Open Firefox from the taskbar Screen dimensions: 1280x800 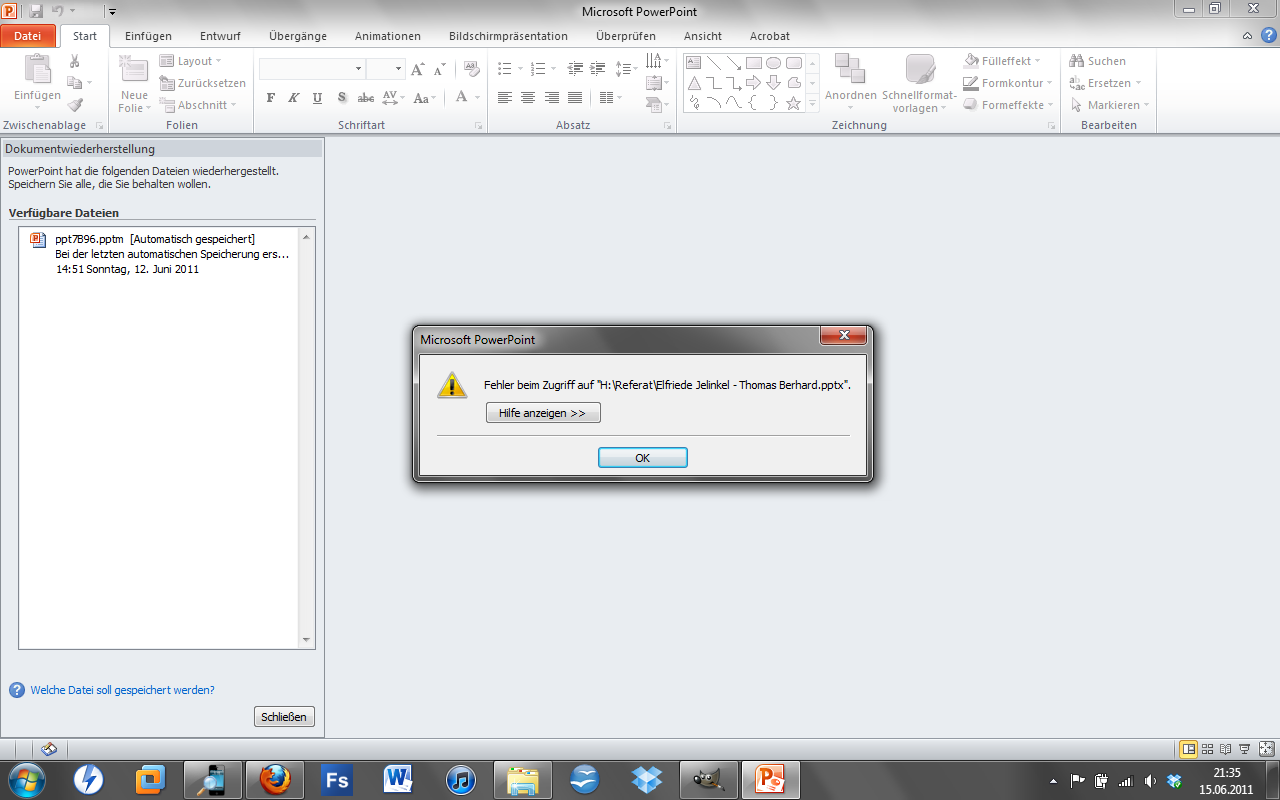[274, 779]
